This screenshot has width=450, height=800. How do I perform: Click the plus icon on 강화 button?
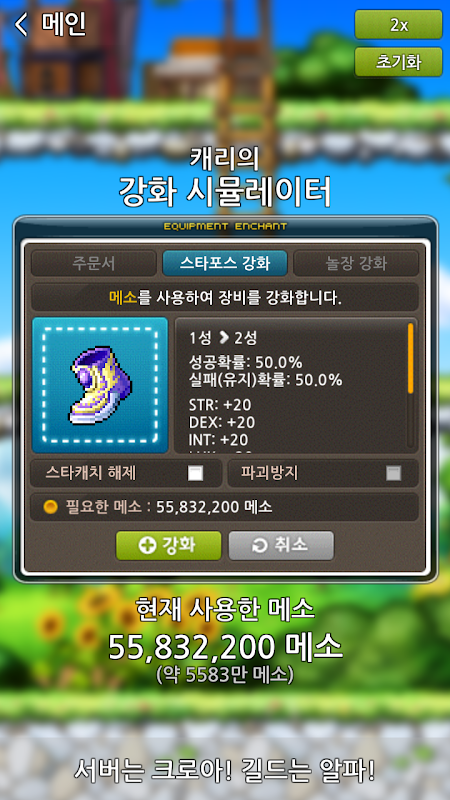pyautogui.click(x=147, y=545)
